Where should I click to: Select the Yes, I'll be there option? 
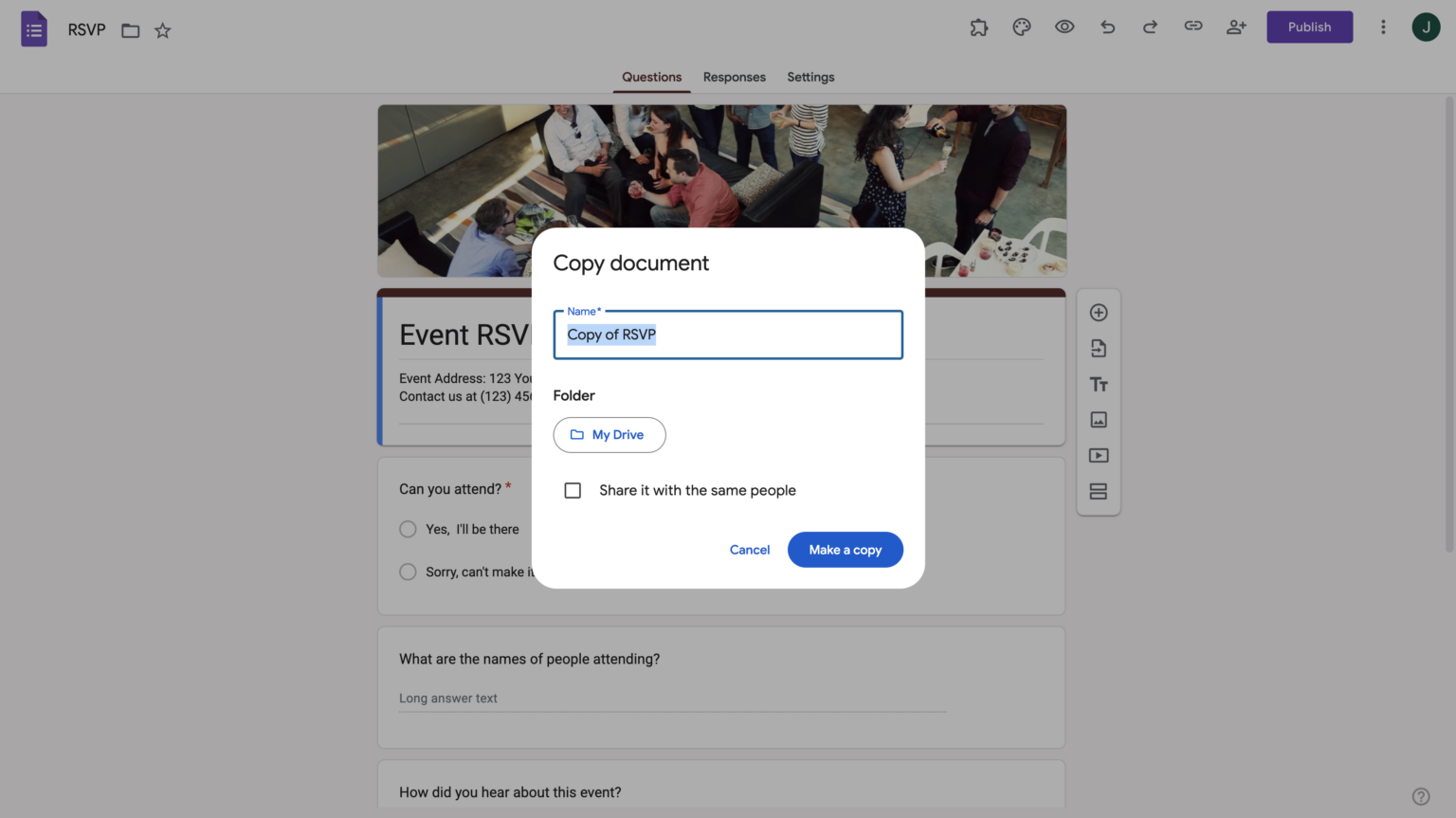coord(408,529)
